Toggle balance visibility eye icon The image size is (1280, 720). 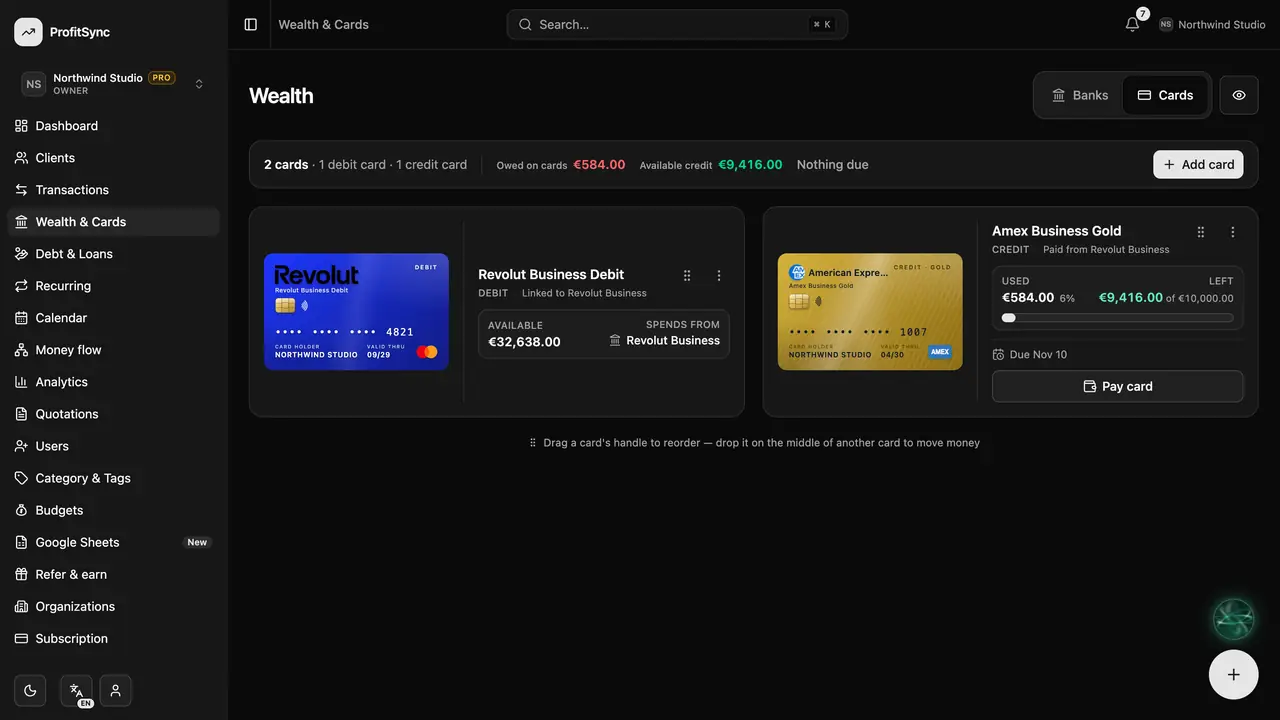click(x=1239, y=95)
